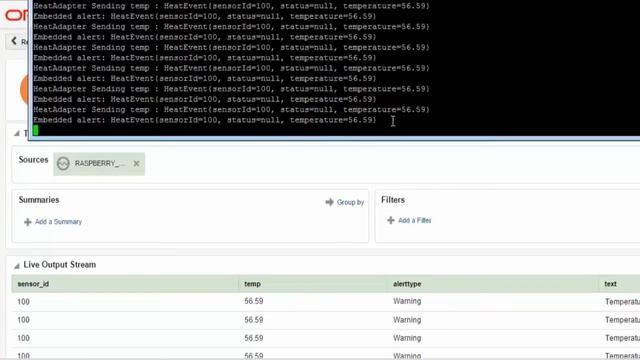Viewport: 640px width, 360px height.
Task: Select the second row's Warning cell
Action: click(x=407, y=320)
